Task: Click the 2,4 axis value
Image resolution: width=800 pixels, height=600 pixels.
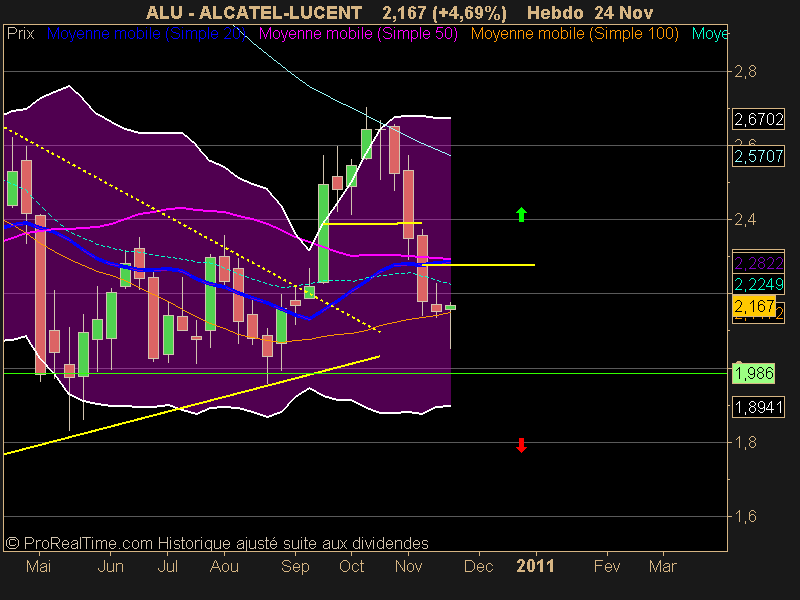Action: [745, 219]
